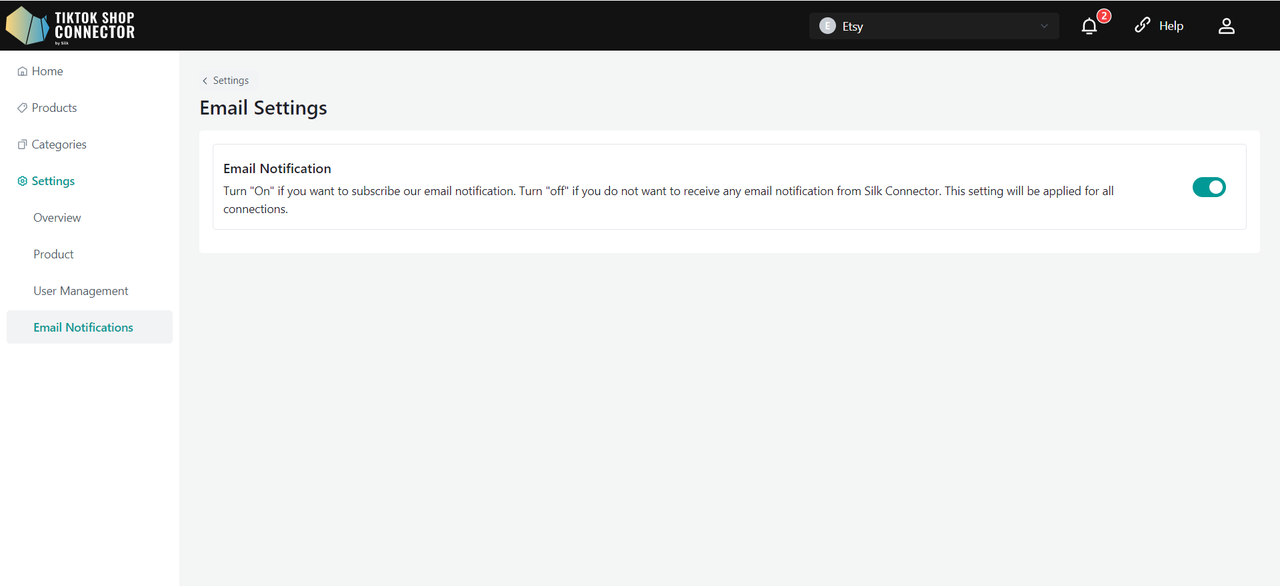Open the Etsy connection dropdown

click(934, 26)
